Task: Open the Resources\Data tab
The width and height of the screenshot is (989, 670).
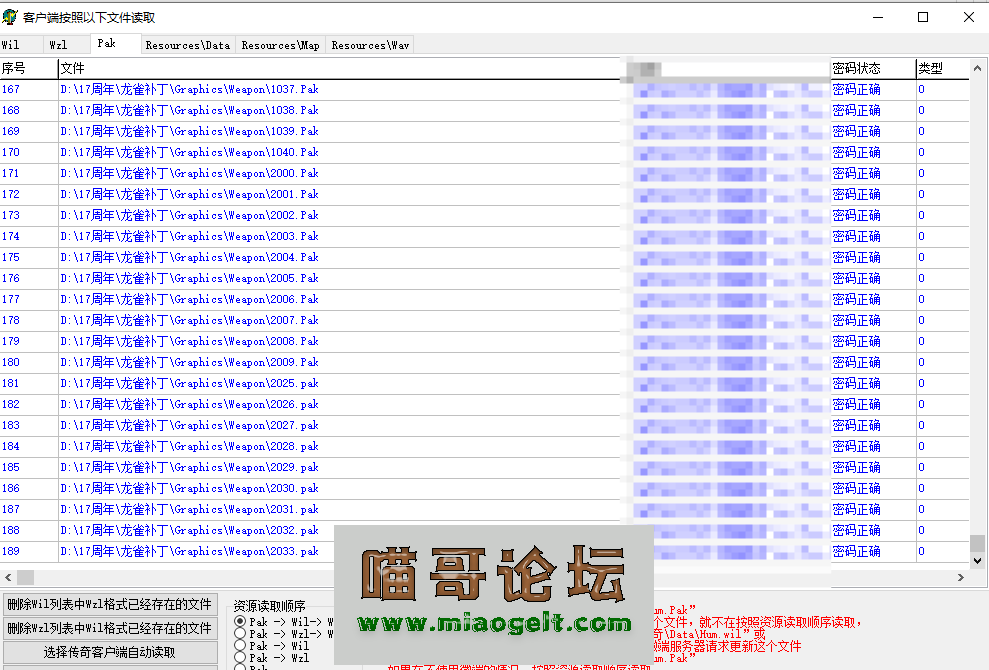Action: (188, 44)
